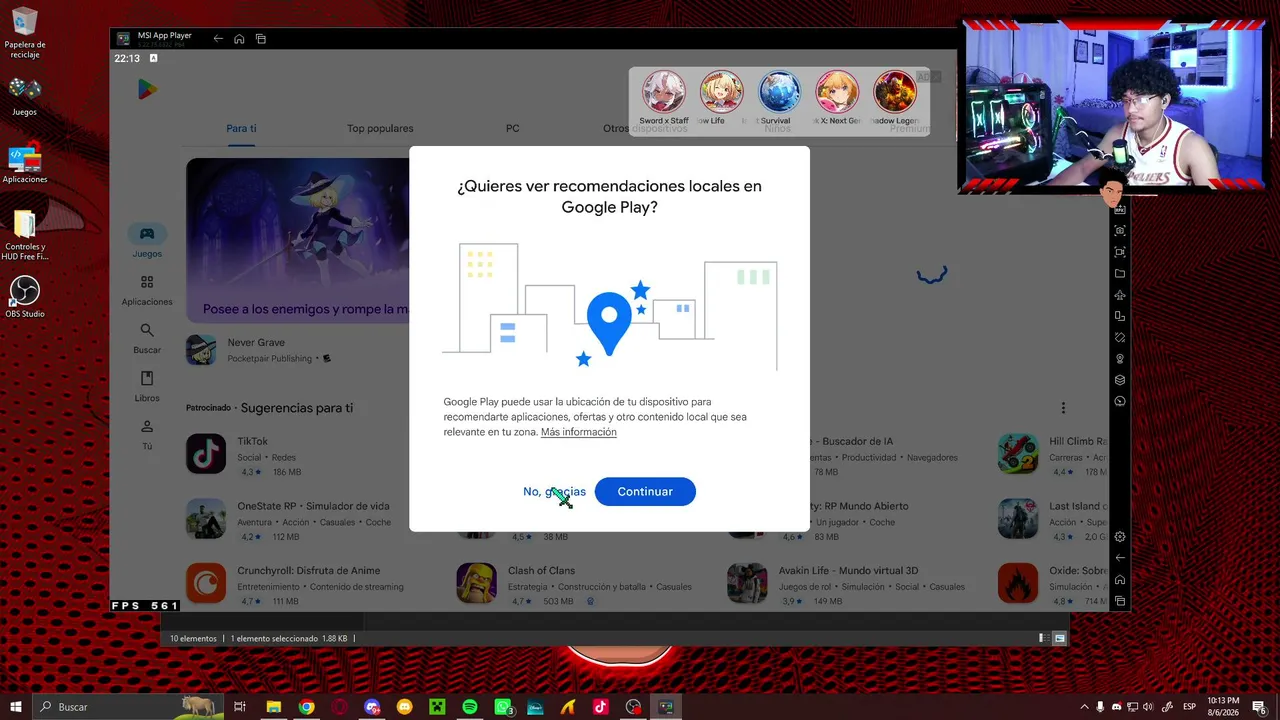Click the home icon in MSI side toolbar
The image size is (1280, 720).
tap(1120, 580)
